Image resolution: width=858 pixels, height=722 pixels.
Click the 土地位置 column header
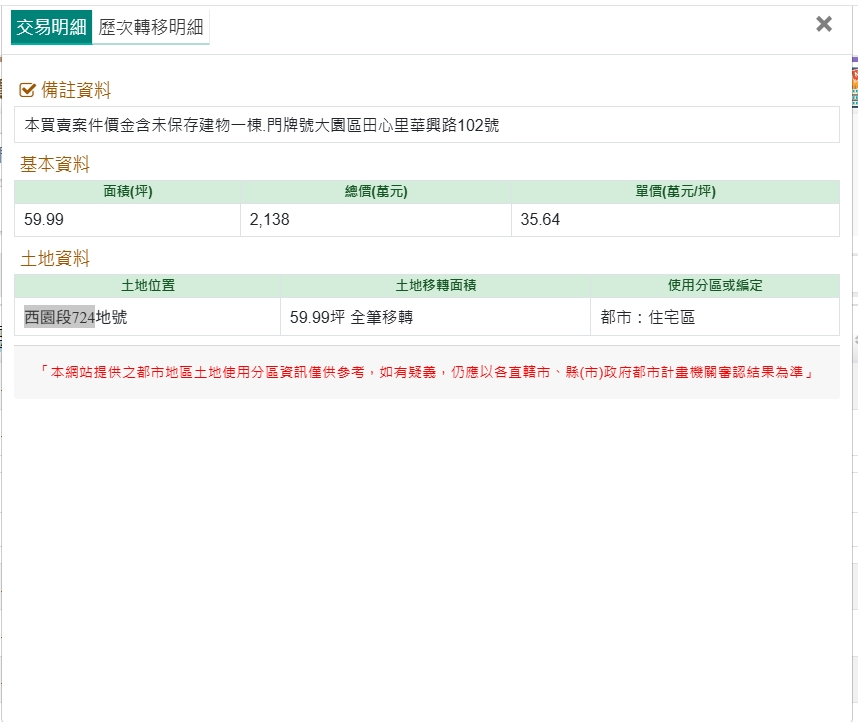[148, 286]
